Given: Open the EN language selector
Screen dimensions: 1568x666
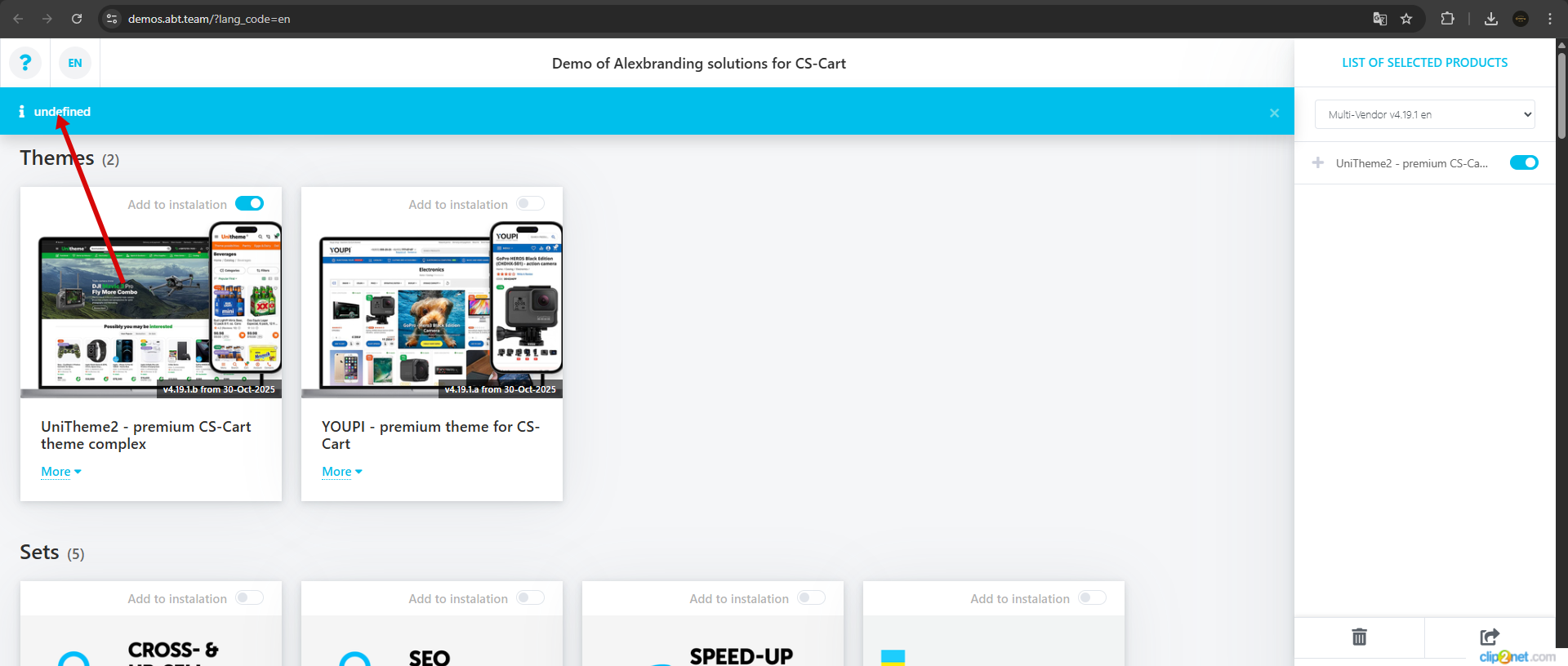Looking at the screenshot, I should [x=75, y=63].
